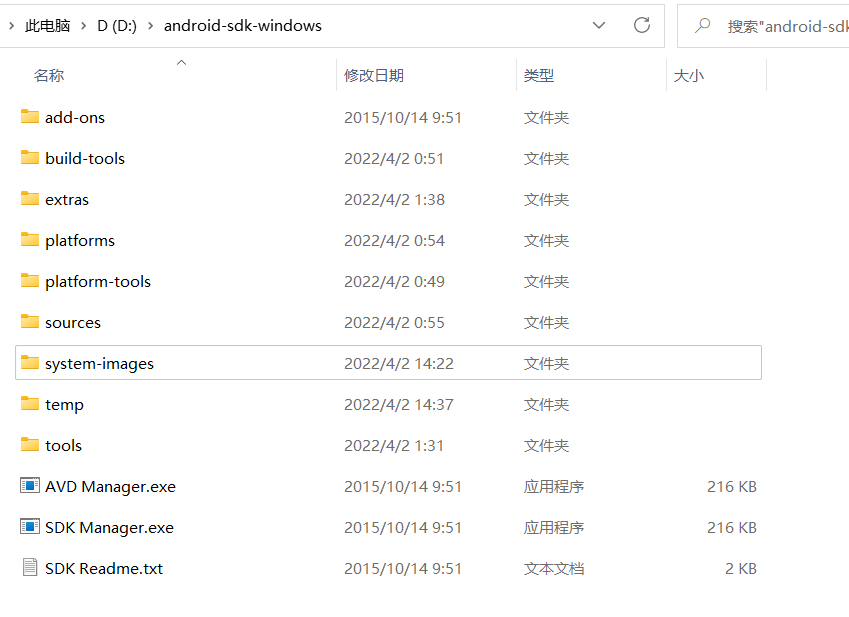The height and width of the screenshot is (617, 849).
Task: Click the platform-tools folder icon
Action: tap(30, 280)
